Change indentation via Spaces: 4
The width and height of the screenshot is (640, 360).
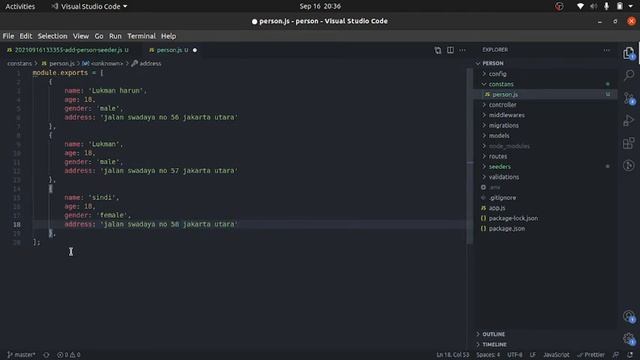pyautogui.click(x=488, y=355)
